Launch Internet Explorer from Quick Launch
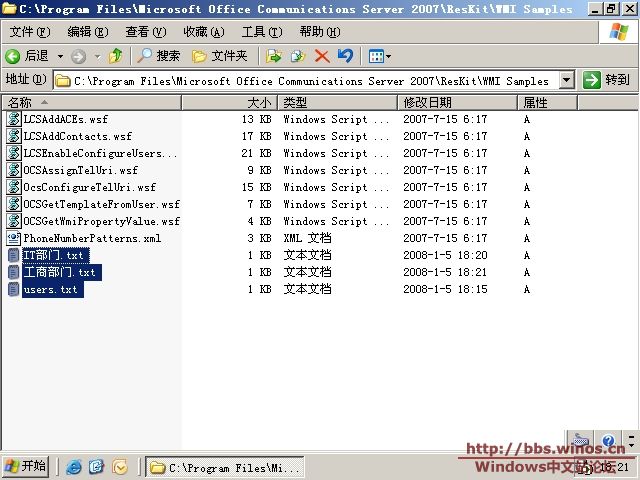 tap(74, 467)
